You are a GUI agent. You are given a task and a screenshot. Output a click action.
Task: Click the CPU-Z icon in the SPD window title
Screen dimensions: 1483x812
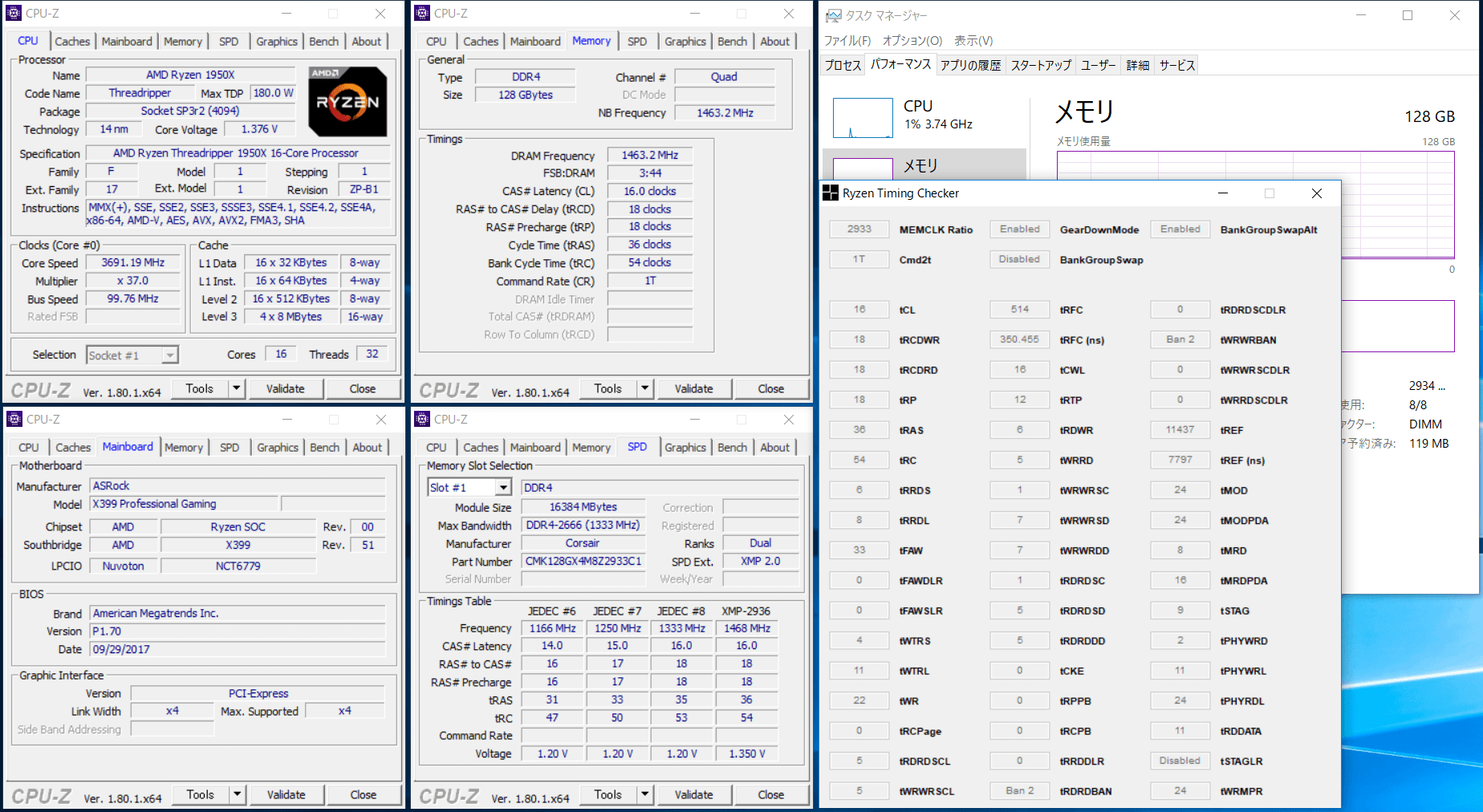click(x=422, y=419)
